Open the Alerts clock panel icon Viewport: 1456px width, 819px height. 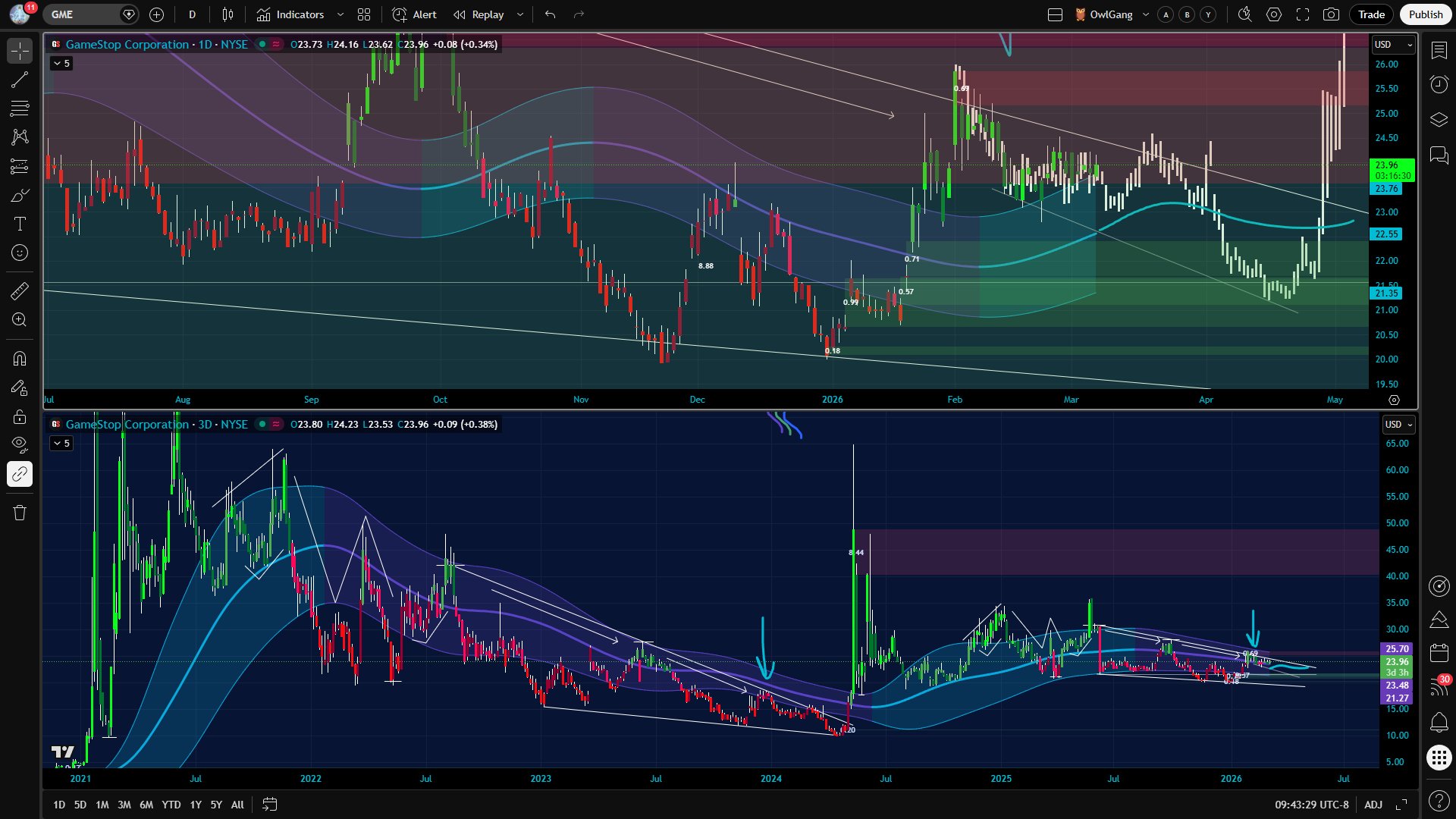(1439, 84)
